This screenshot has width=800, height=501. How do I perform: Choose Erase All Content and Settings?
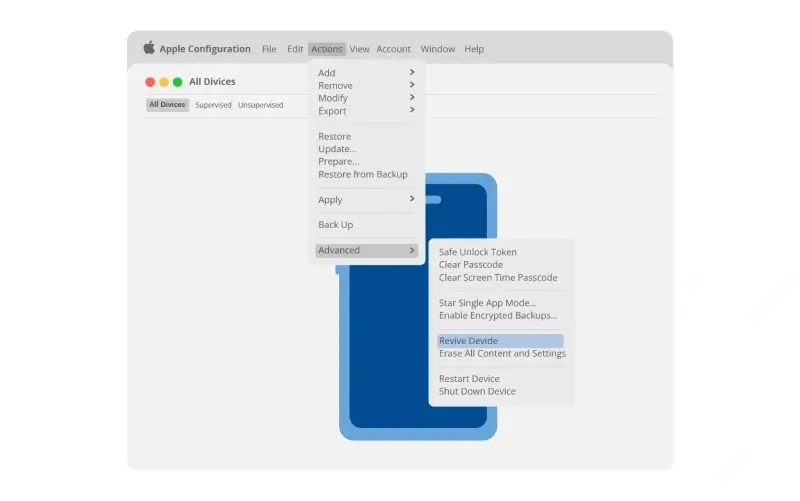pos(502,354)
